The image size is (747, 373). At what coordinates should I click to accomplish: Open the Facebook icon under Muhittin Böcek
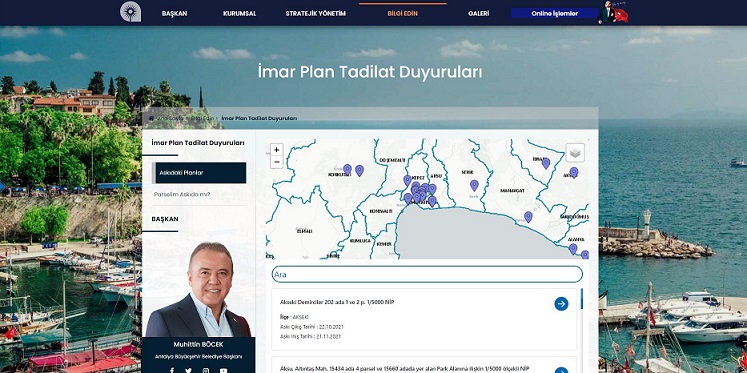coord(172,370)
